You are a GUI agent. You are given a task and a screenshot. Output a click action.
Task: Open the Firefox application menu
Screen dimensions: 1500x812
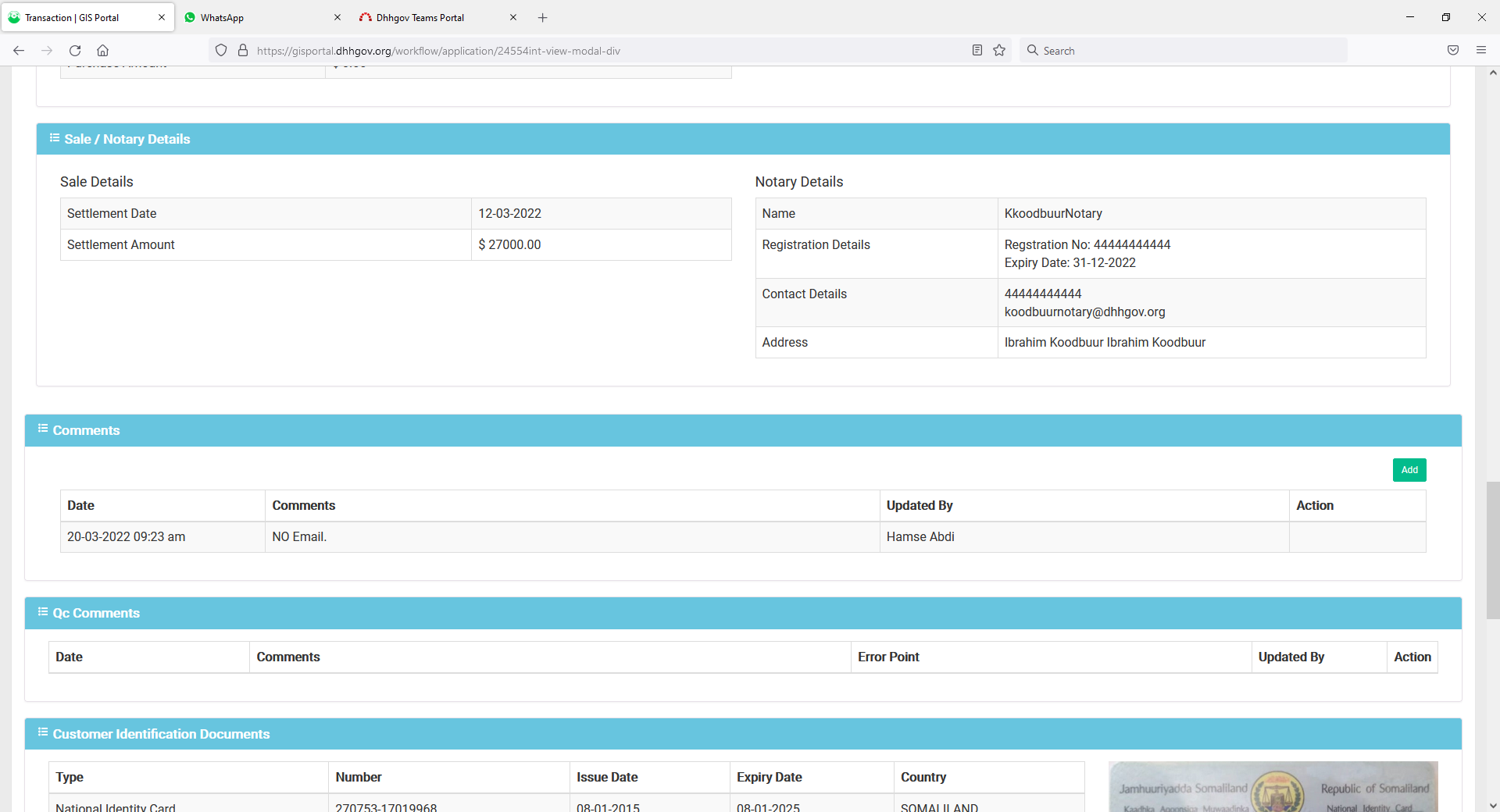1481,51
